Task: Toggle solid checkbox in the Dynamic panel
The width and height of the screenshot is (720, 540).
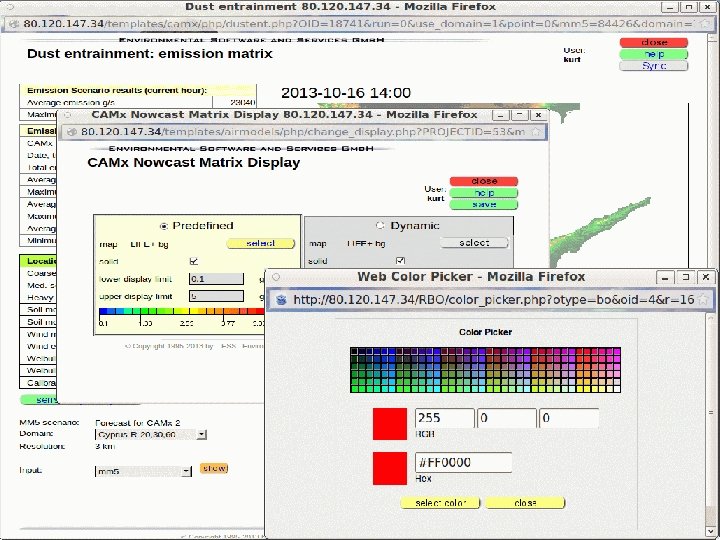Action: [x=400, y=261]
